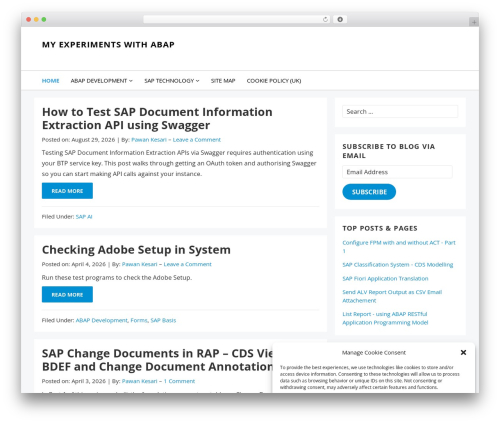Leave a comment on the Adobe Setup post
Screen dimensions: 500x423
187,264
